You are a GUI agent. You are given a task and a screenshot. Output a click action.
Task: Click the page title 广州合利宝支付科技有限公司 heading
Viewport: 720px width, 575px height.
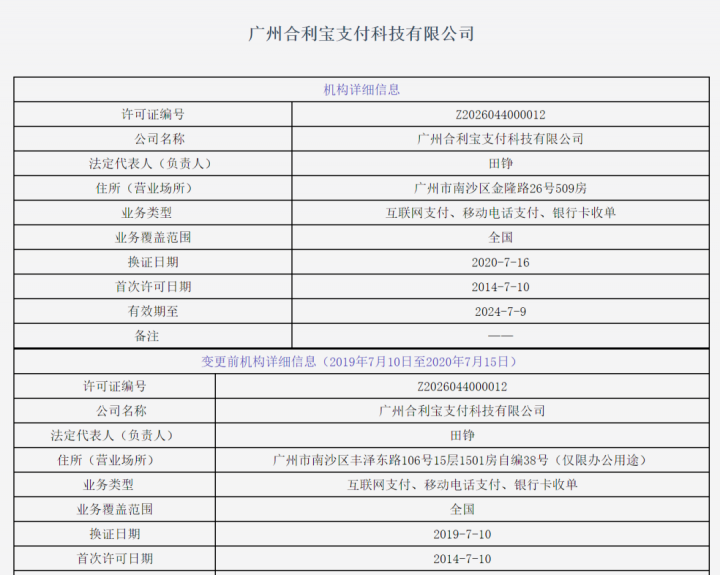tap(361, 34)
